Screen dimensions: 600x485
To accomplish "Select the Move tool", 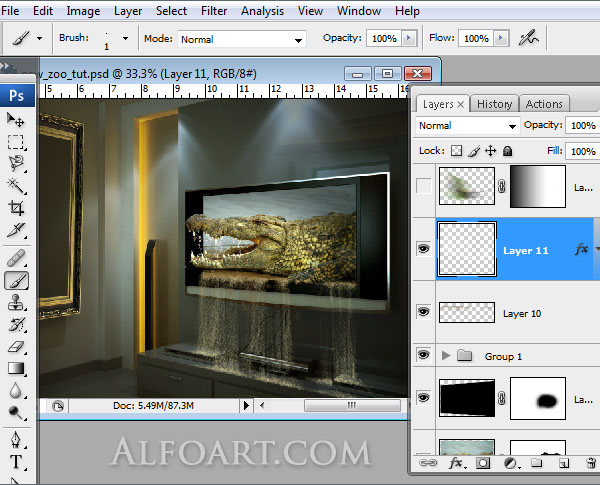I will (15, 120).
